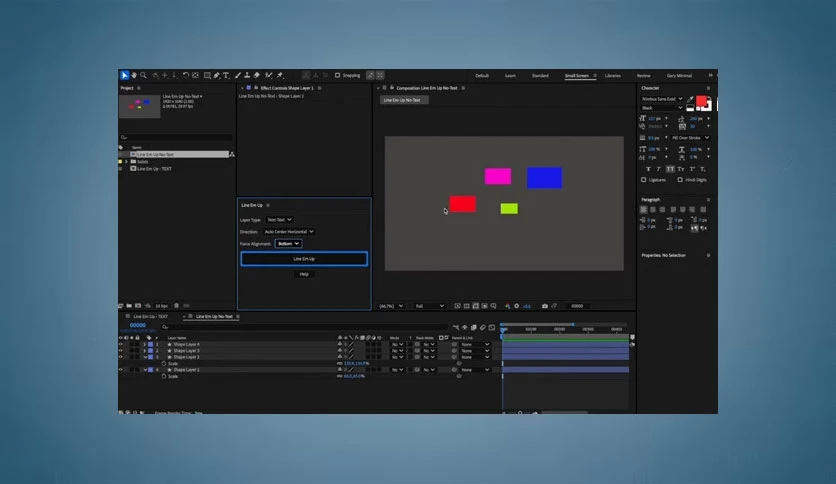This screenshot has width=836, height=484.
Task: Click the Line Em Up No-Text viewer breadcrumb
Action: point(404,100)
